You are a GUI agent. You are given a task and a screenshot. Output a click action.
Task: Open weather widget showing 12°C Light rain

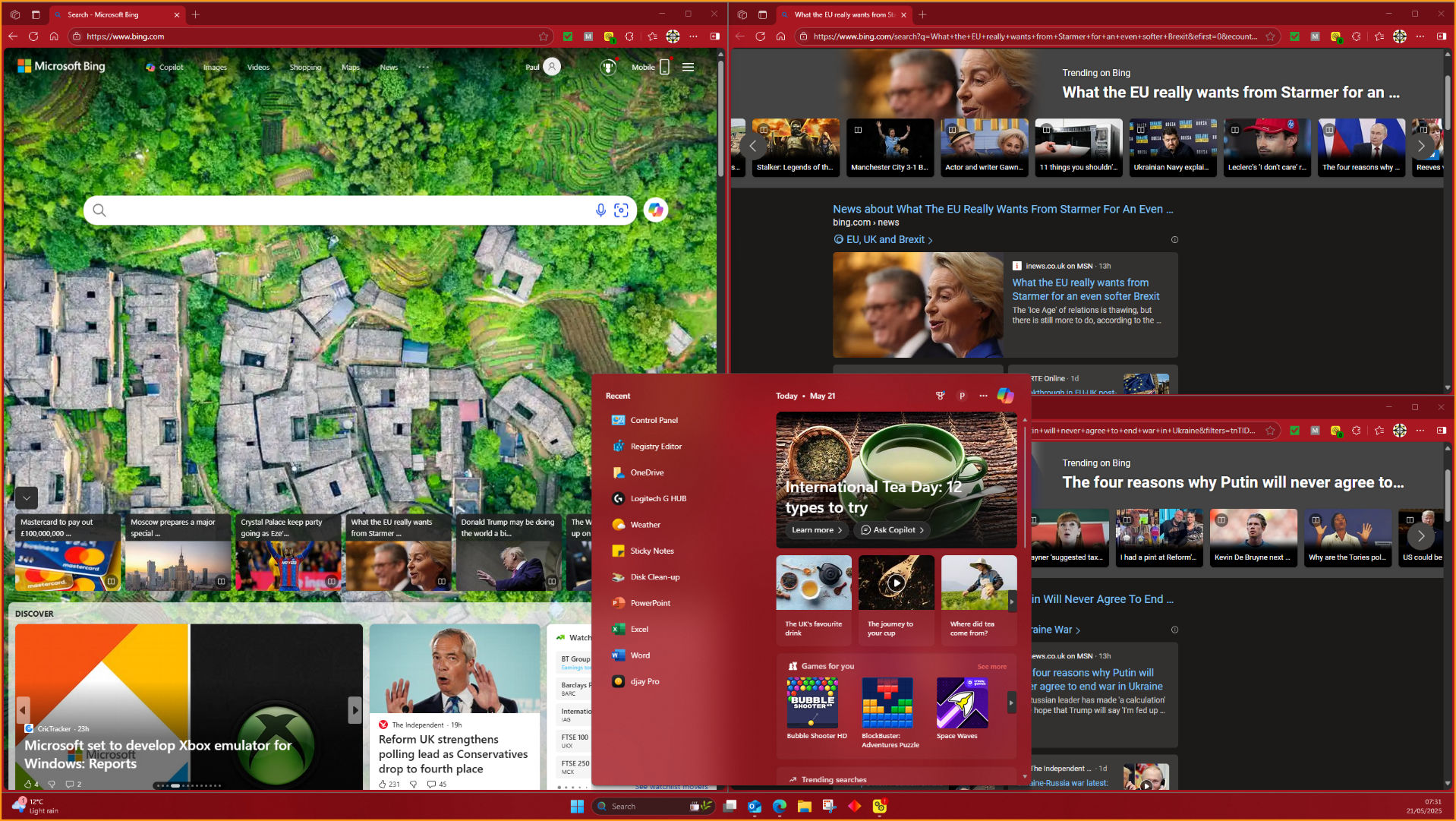click(x=36, y=807)
